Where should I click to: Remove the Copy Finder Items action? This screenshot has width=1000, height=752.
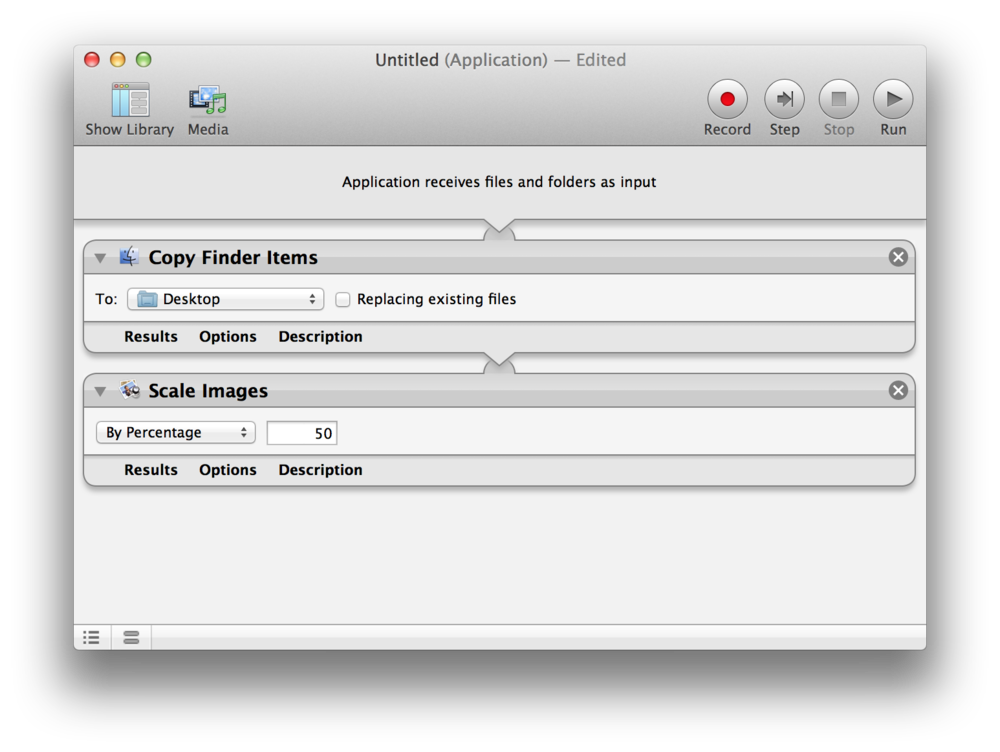[x=898, y=257]
